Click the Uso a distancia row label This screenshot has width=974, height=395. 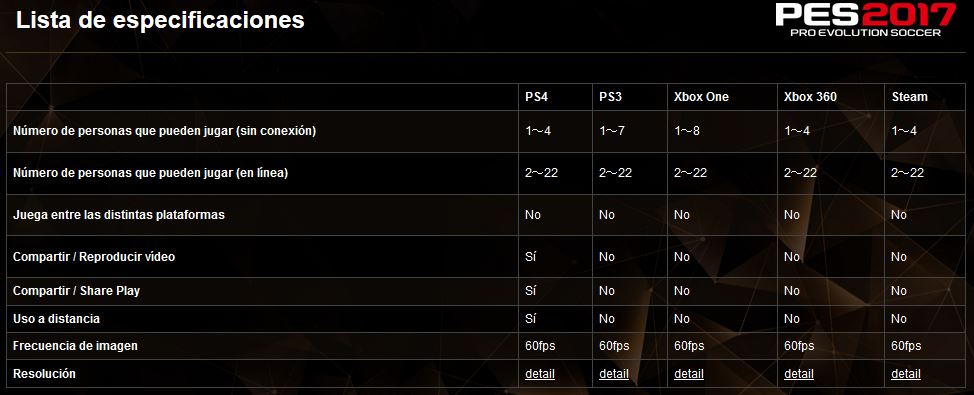56,319
